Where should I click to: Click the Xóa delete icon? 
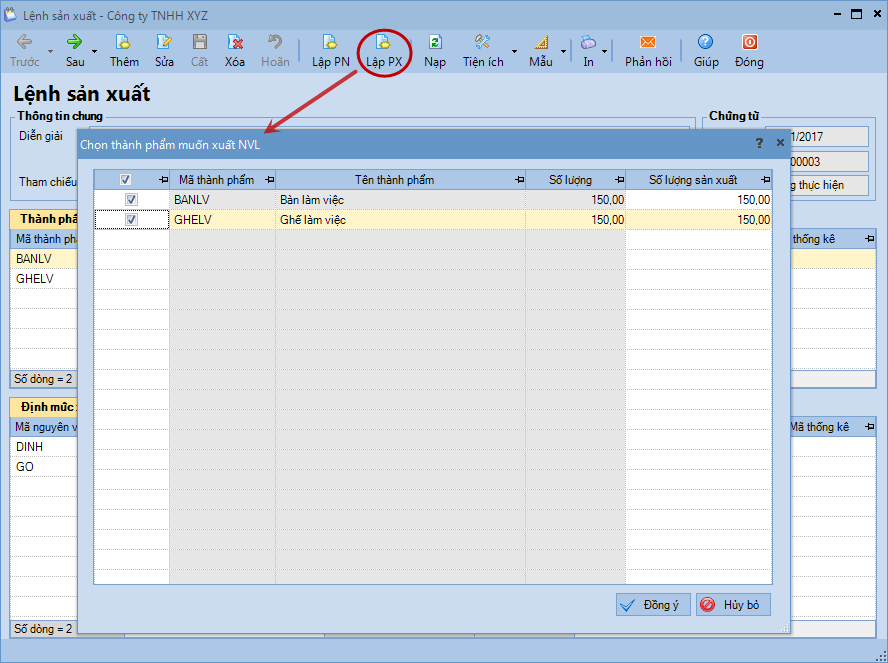pyautogui.click(x=235, y=43)
